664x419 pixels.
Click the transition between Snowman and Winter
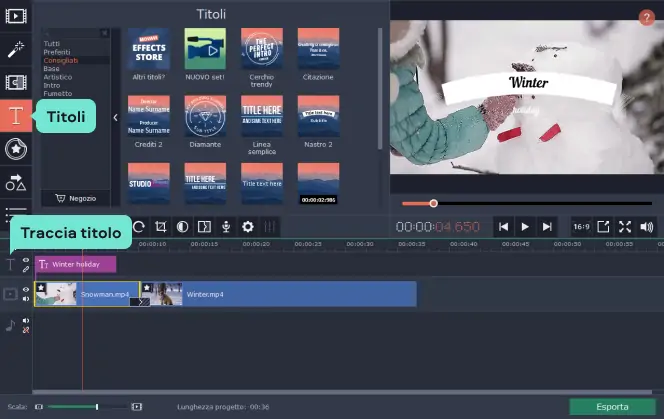pos(140,302)
